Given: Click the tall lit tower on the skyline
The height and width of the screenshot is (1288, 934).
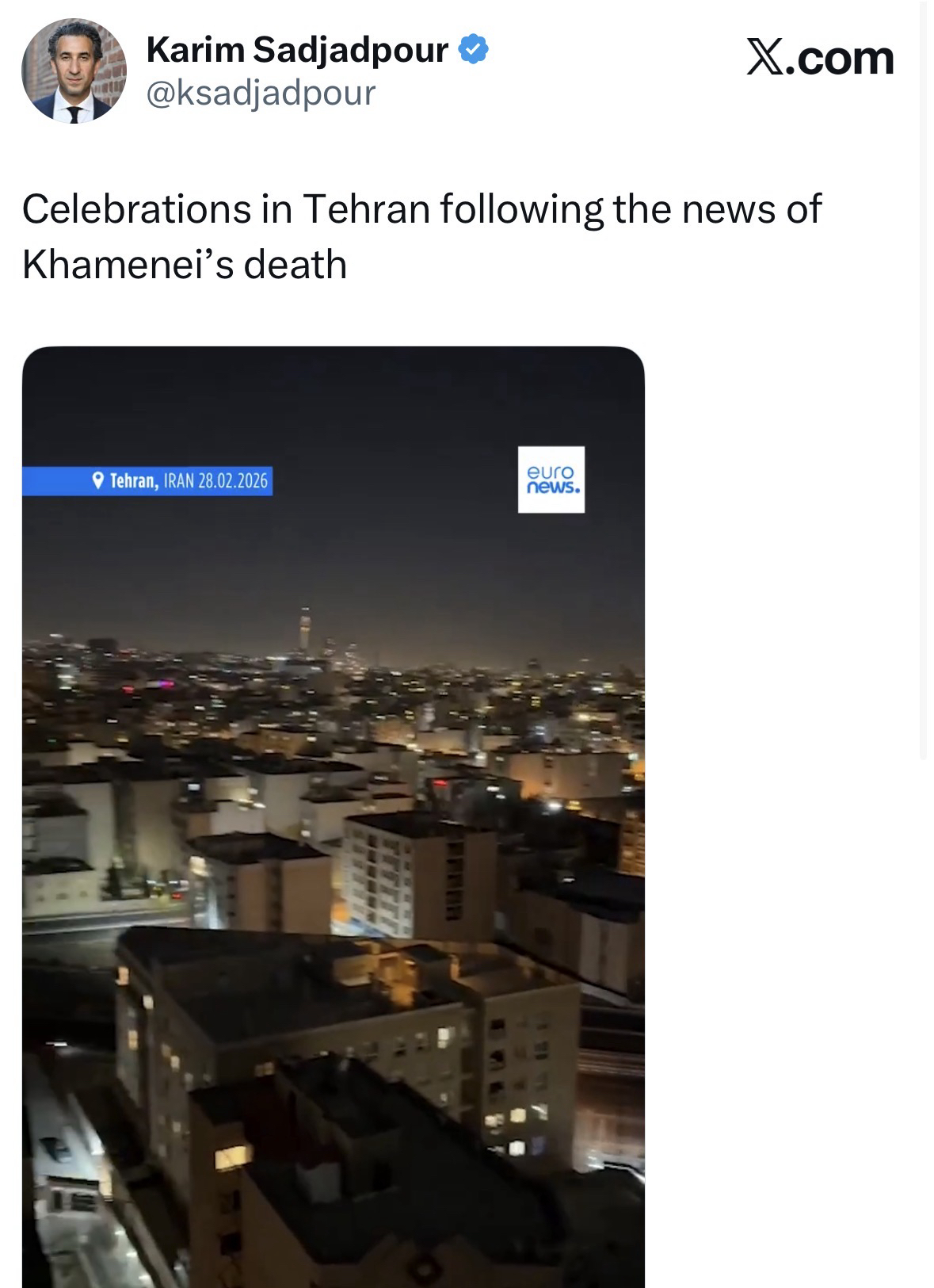Looking at the screenshot, I should pyautogui.click(x=303, y=630).
